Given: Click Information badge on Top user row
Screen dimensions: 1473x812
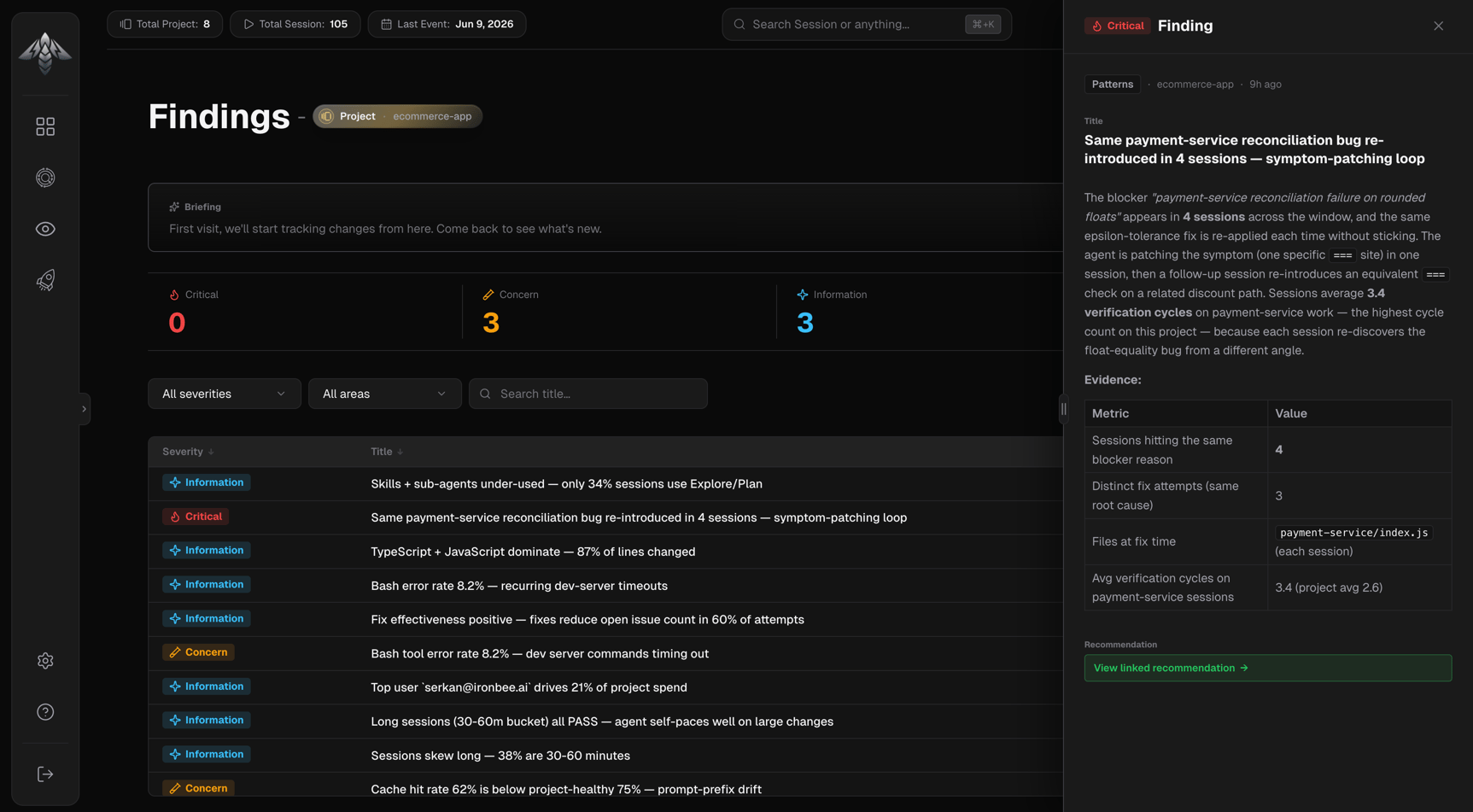Looking at the screenshot, I should coord(207,686).
